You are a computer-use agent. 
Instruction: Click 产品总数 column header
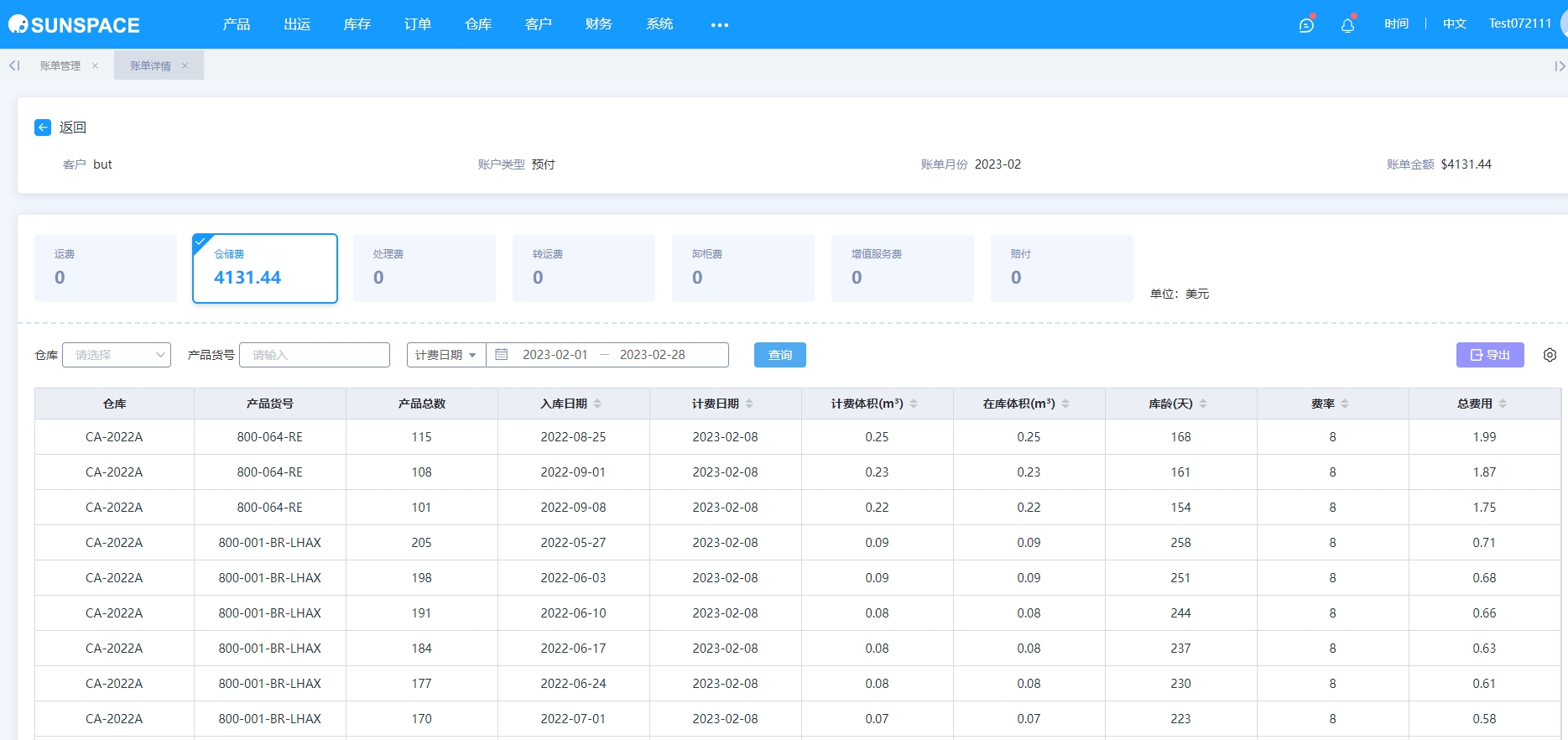click(422, 404)
